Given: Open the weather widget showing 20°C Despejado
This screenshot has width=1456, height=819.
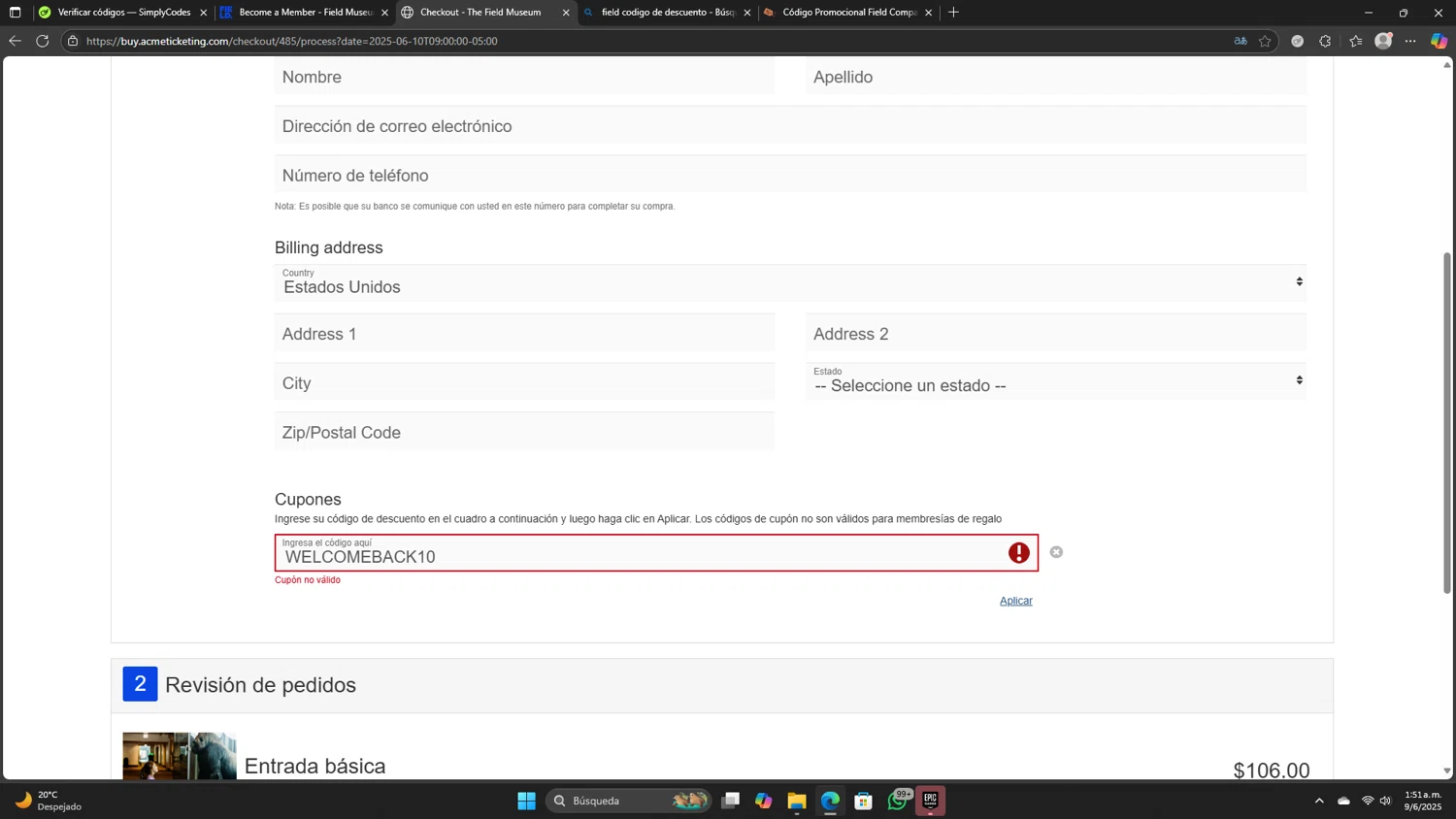Looking at the screenshot, I should [x=49, y=801].
